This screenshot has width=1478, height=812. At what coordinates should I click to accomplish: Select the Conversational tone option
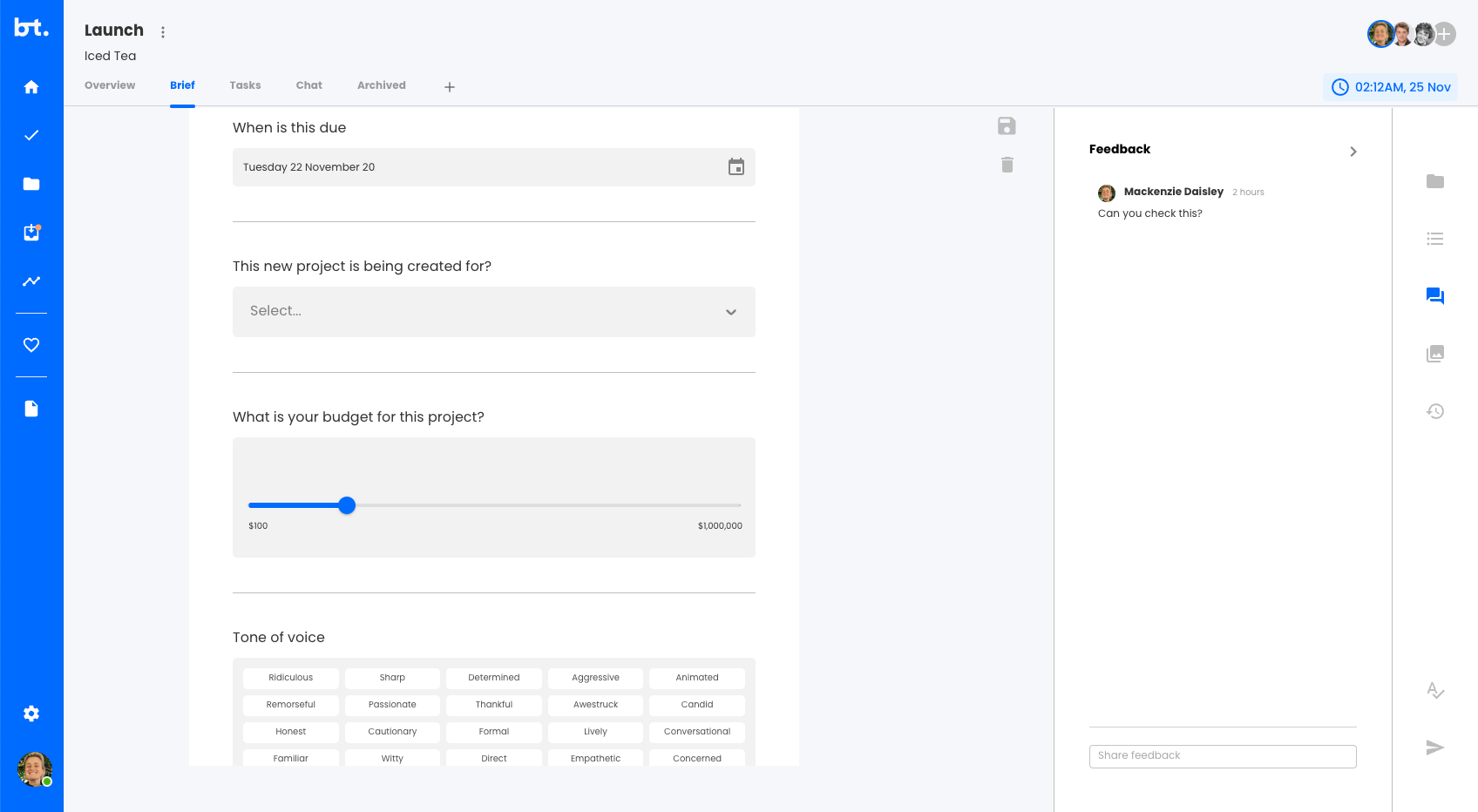pos(697,732)
